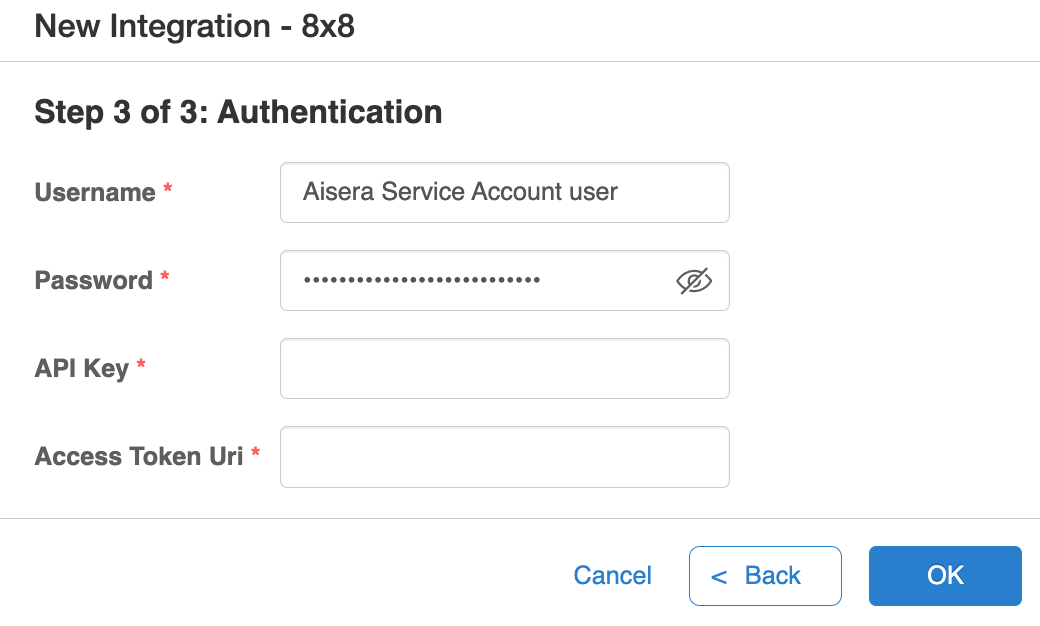Cancel the new integration setup

click(x=612, y=576)
